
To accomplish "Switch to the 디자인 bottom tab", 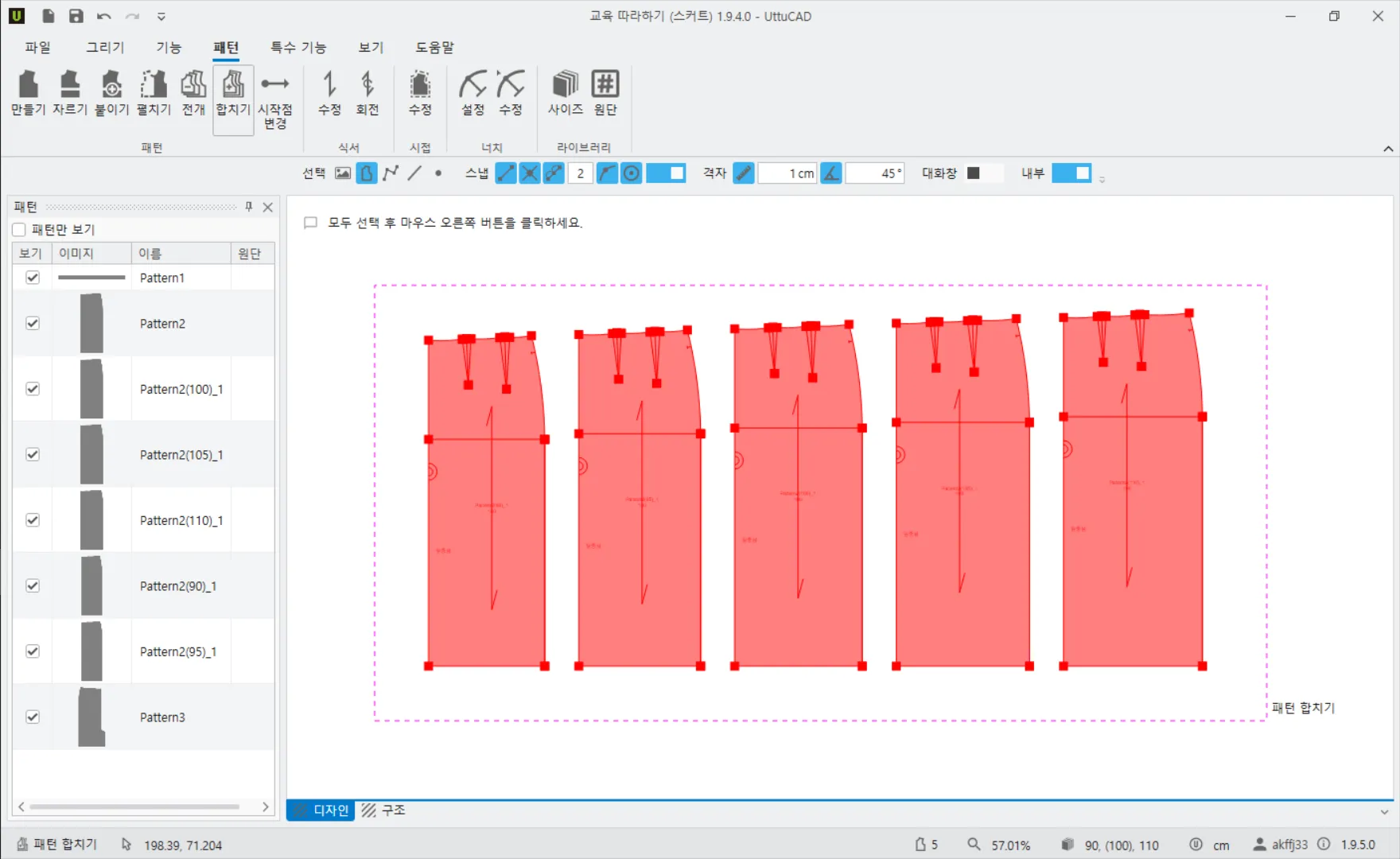I will [x=321, y=810].
